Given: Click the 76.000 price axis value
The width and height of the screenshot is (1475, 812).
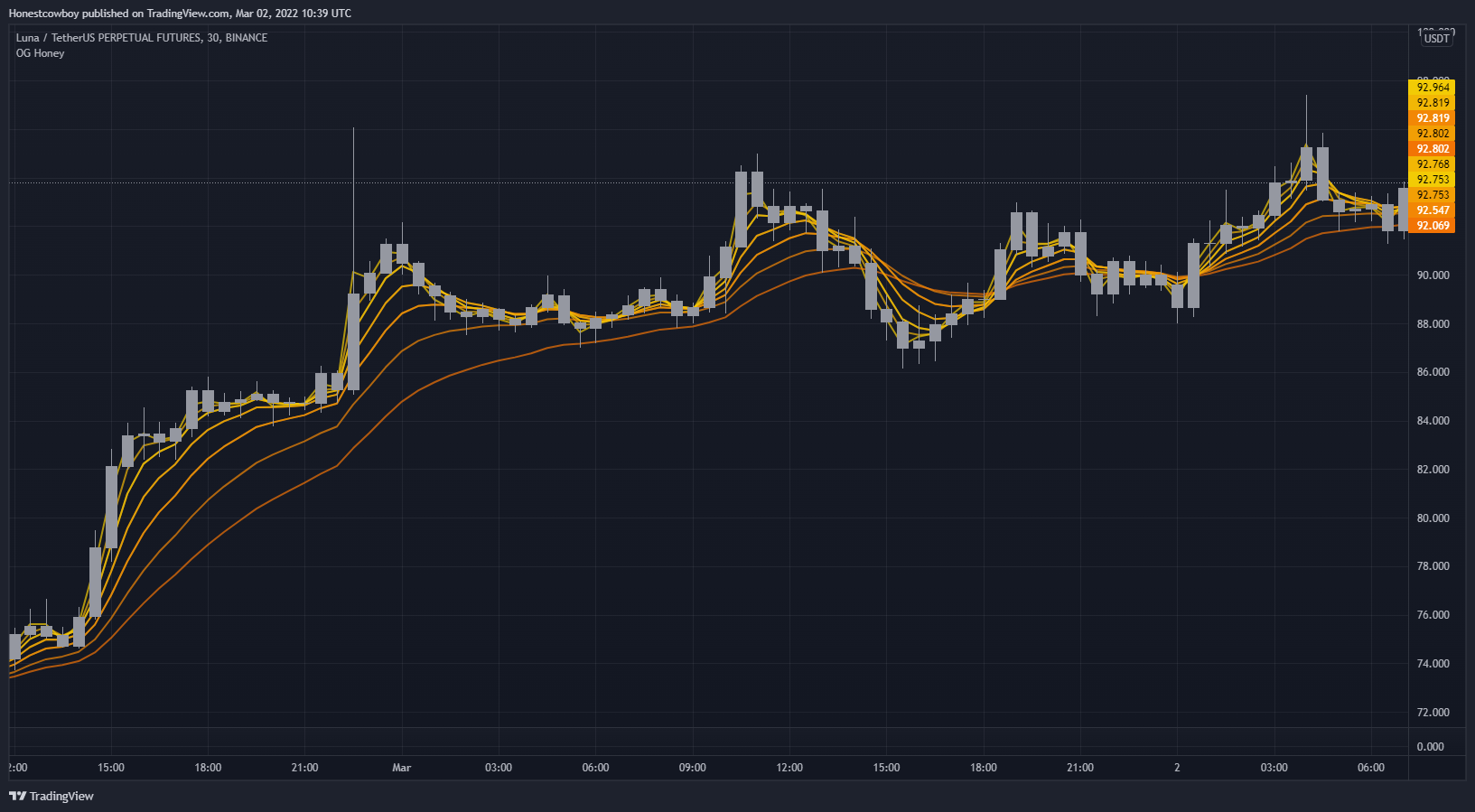Looking at the screenshot, I should [1433, 615].
